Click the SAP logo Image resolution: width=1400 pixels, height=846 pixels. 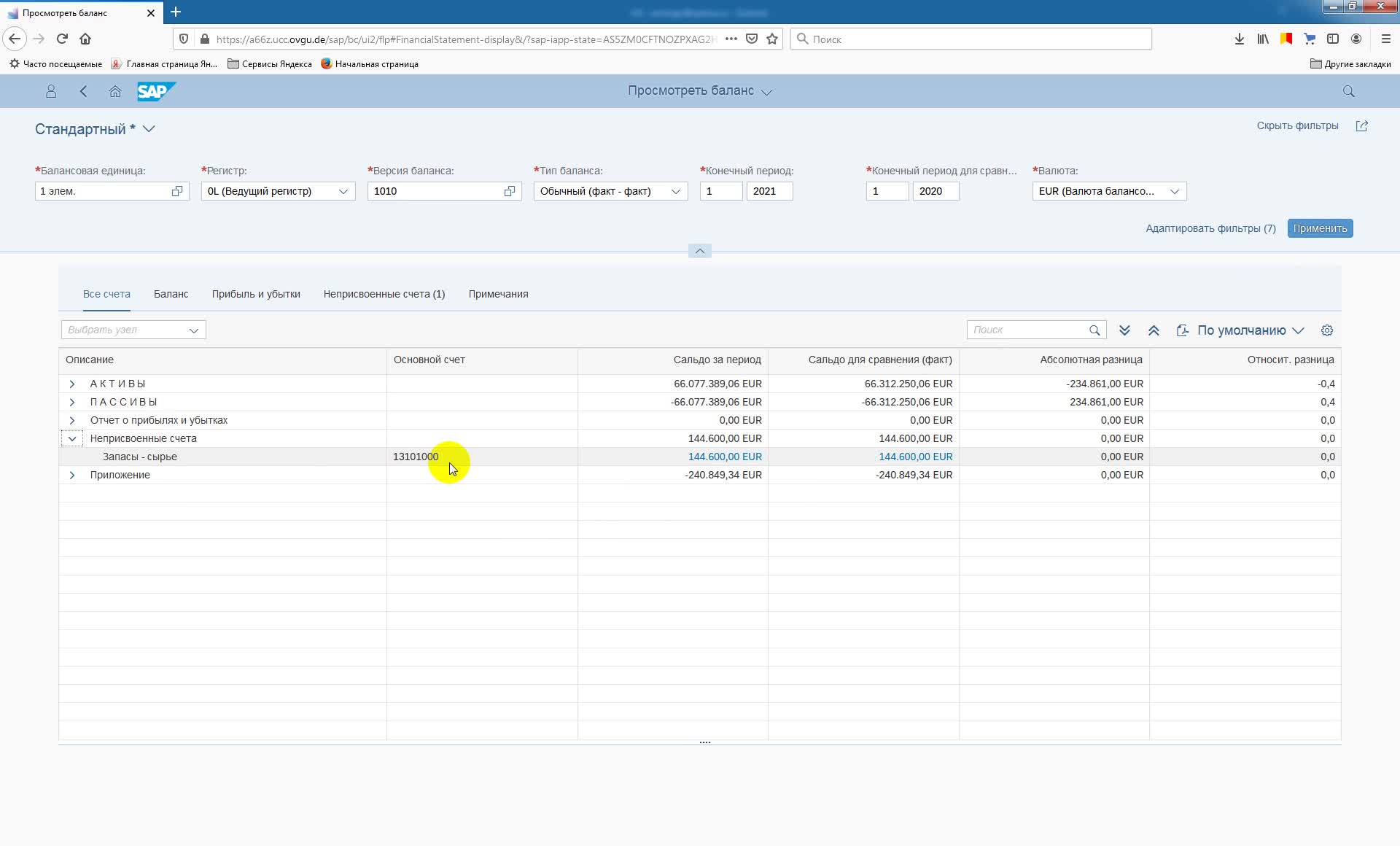[x=156, y=91]
